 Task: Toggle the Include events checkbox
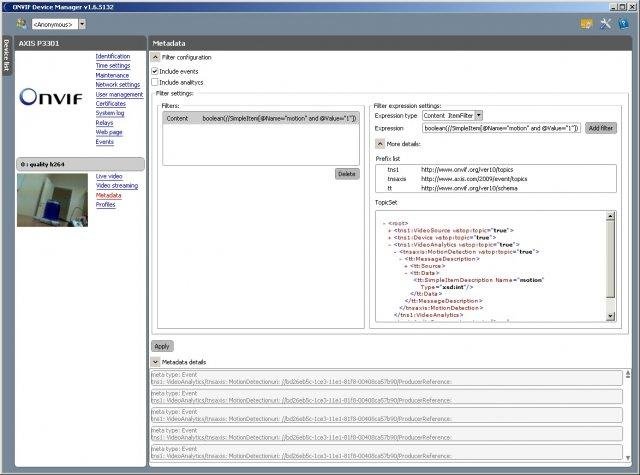tap(155, 71)
